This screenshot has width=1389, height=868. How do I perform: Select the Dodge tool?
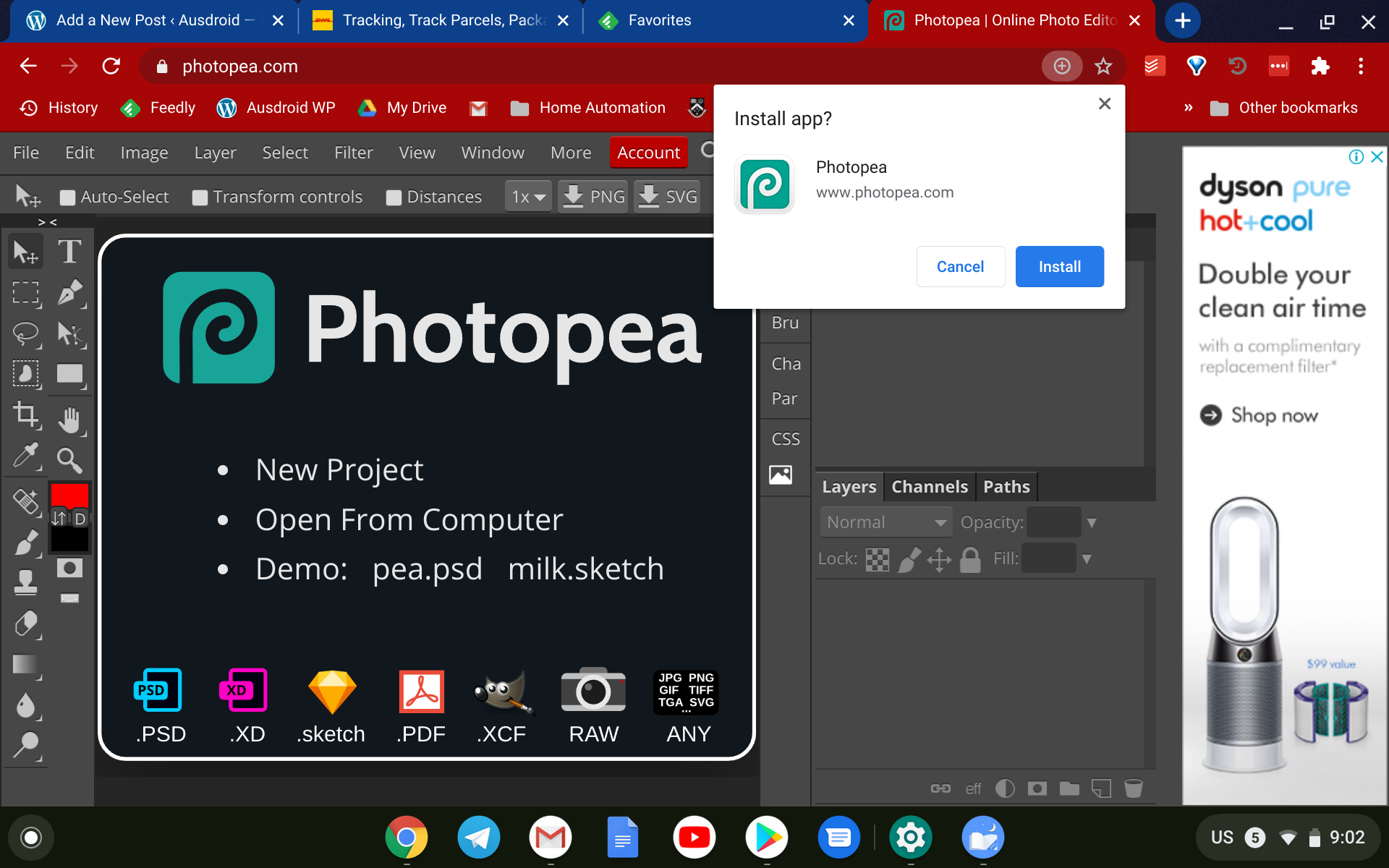tap(26, 745)
